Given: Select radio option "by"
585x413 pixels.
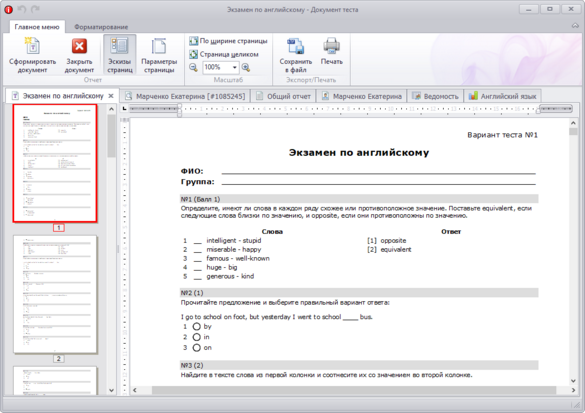Looking at the screenshot, I should coord(197,326).
